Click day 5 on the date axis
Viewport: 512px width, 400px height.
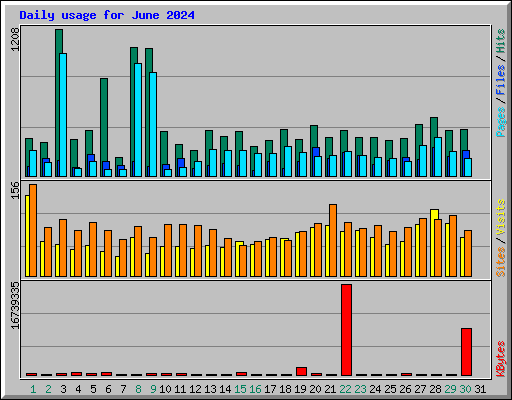point(93,389)
